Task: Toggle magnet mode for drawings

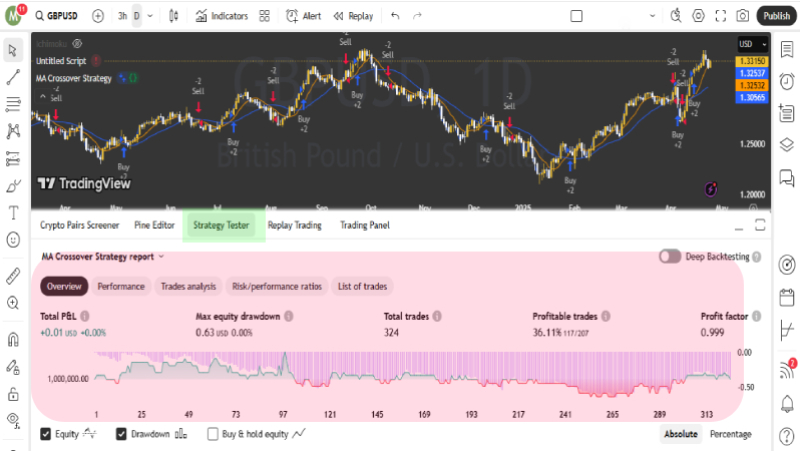Action: [x=13, y=339]
